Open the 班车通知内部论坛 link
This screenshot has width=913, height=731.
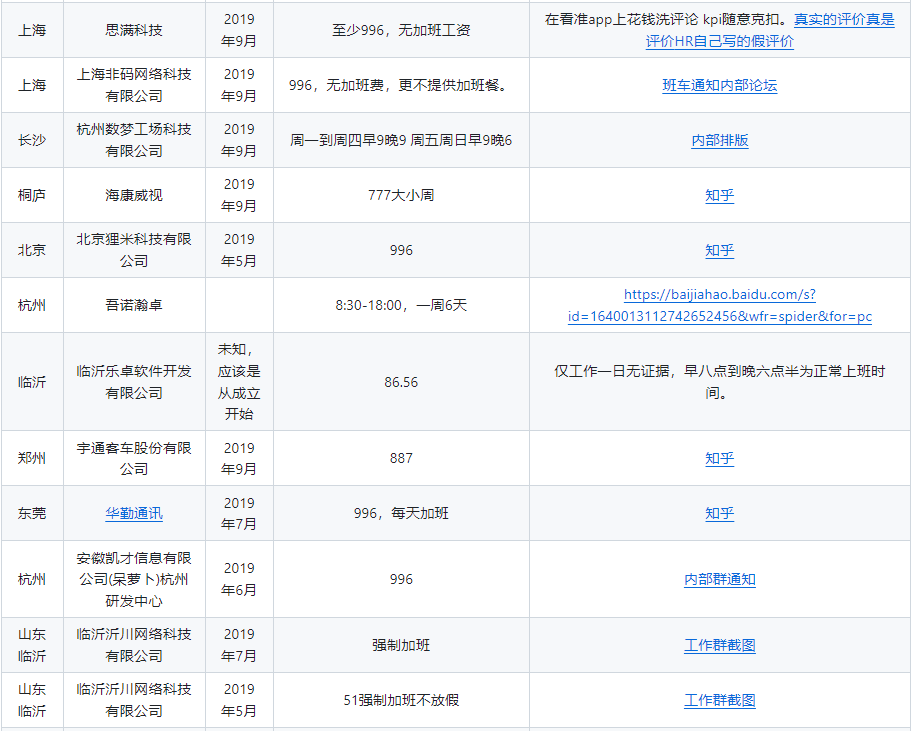point(720,85)
